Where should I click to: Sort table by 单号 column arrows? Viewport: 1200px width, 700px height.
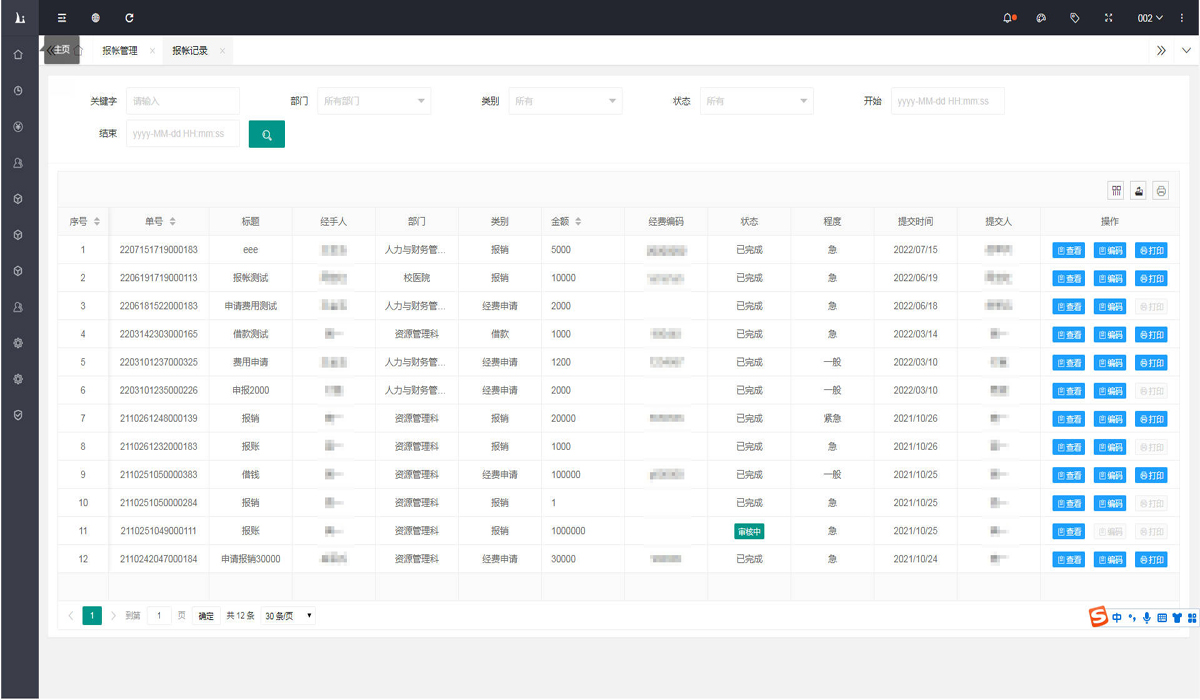(173, 222)
